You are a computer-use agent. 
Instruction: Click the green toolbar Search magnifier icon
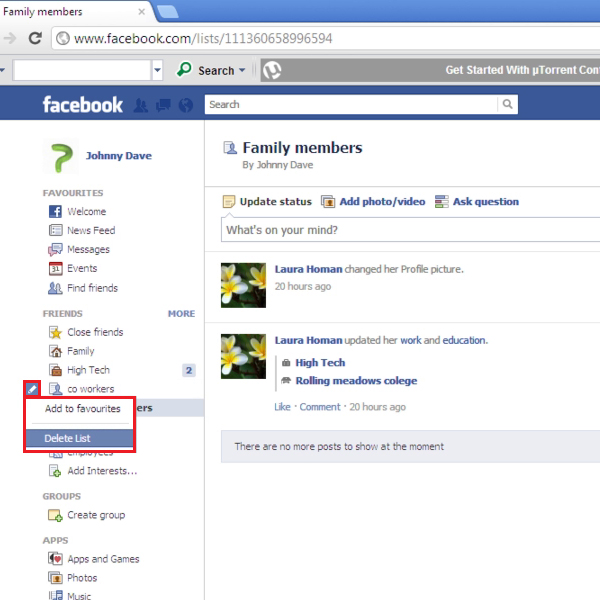184,70
